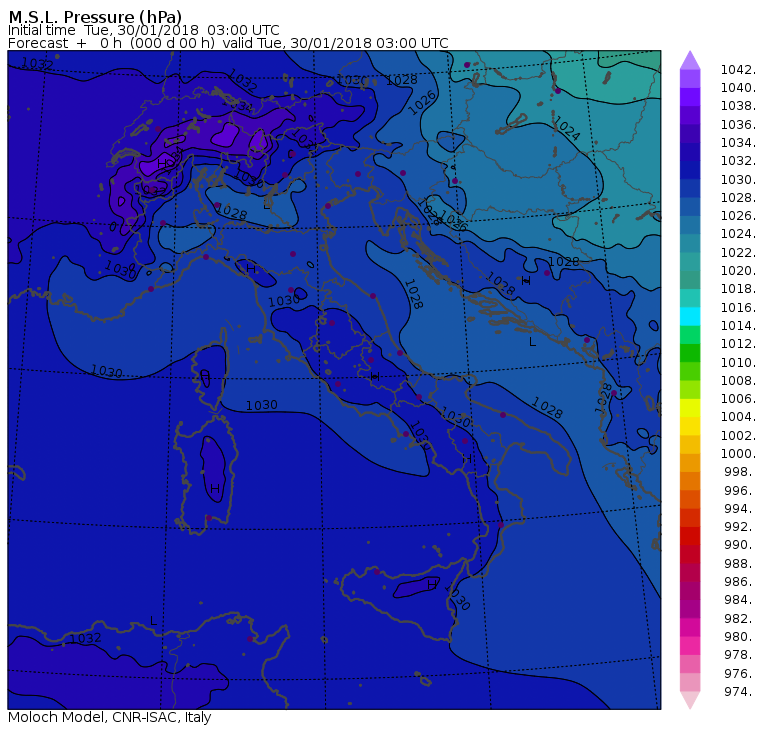Click the H marker over Sardinia
760x731 pixels.
click(x=215, y=488)
